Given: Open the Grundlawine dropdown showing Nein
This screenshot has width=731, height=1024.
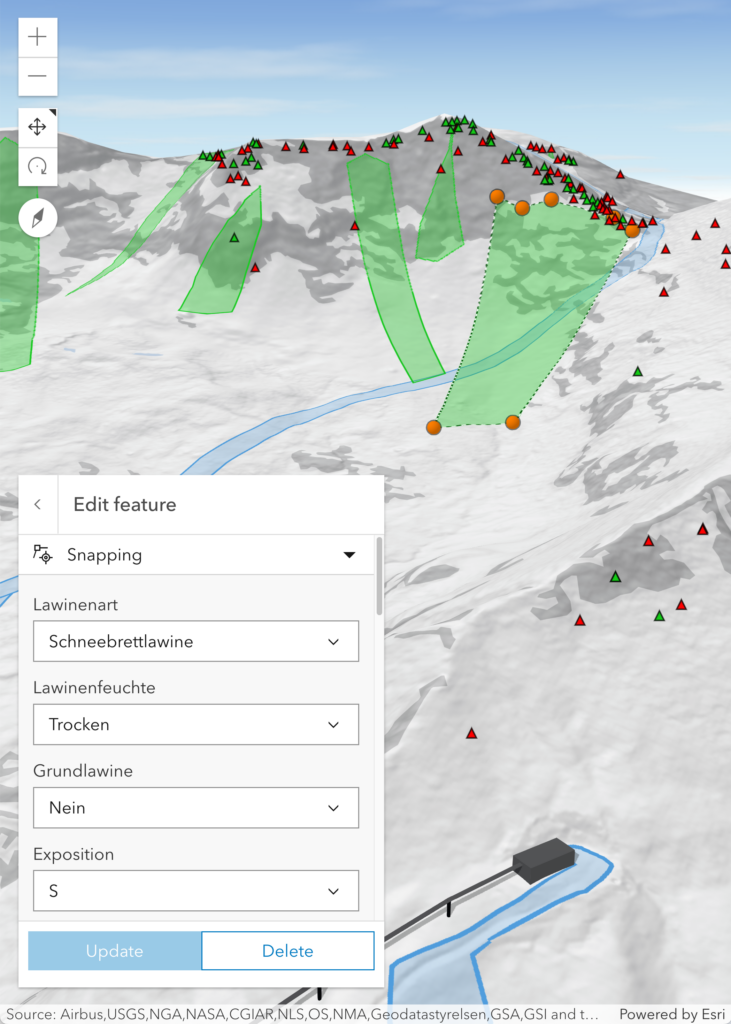Looking at the screenshot, I should 195,807.
